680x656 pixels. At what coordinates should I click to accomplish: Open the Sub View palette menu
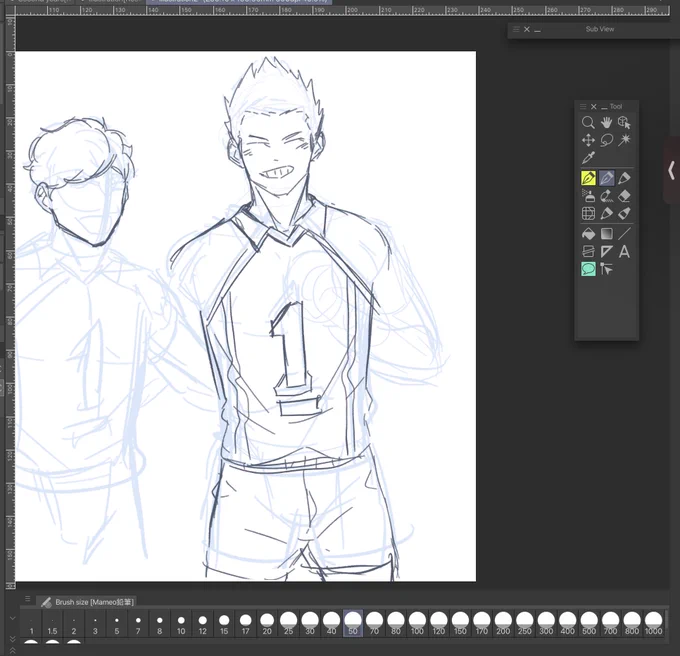point(516,29)
